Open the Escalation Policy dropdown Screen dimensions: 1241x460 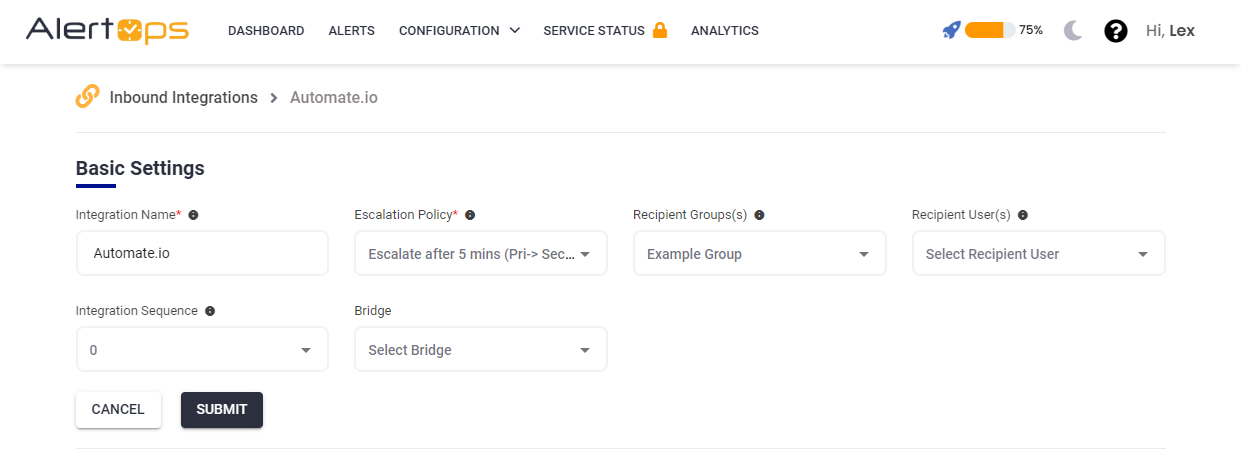click(480, 254)
